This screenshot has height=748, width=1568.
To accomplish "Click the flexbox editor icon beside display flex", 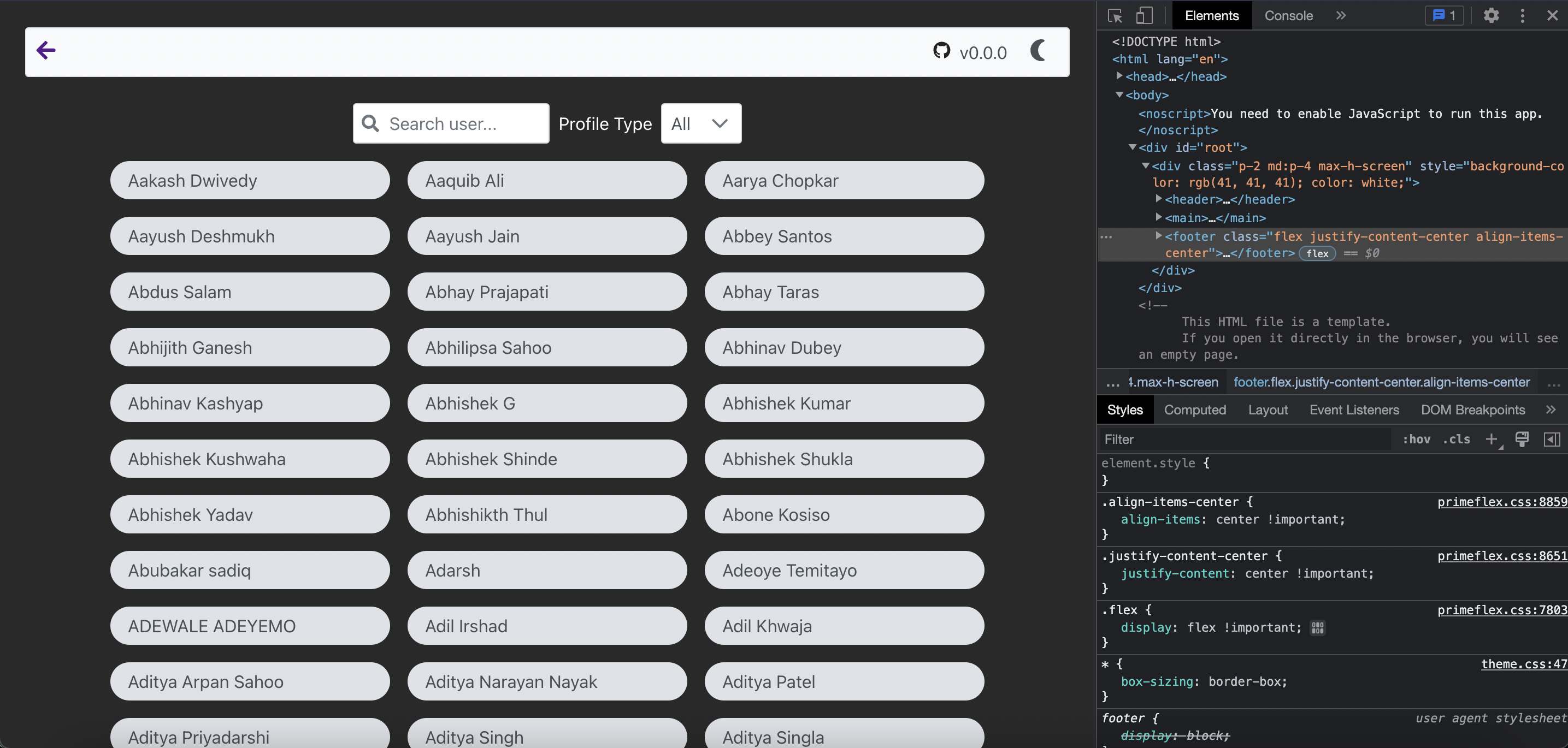I will 1317,627.
